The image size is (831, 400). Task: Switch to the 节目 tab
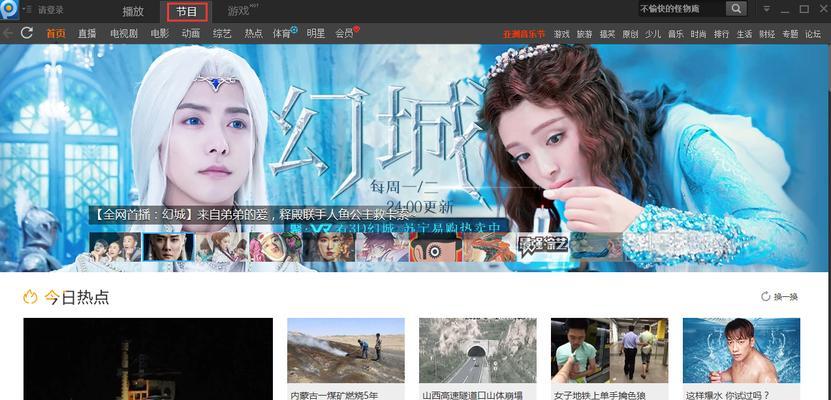(187, 11)
